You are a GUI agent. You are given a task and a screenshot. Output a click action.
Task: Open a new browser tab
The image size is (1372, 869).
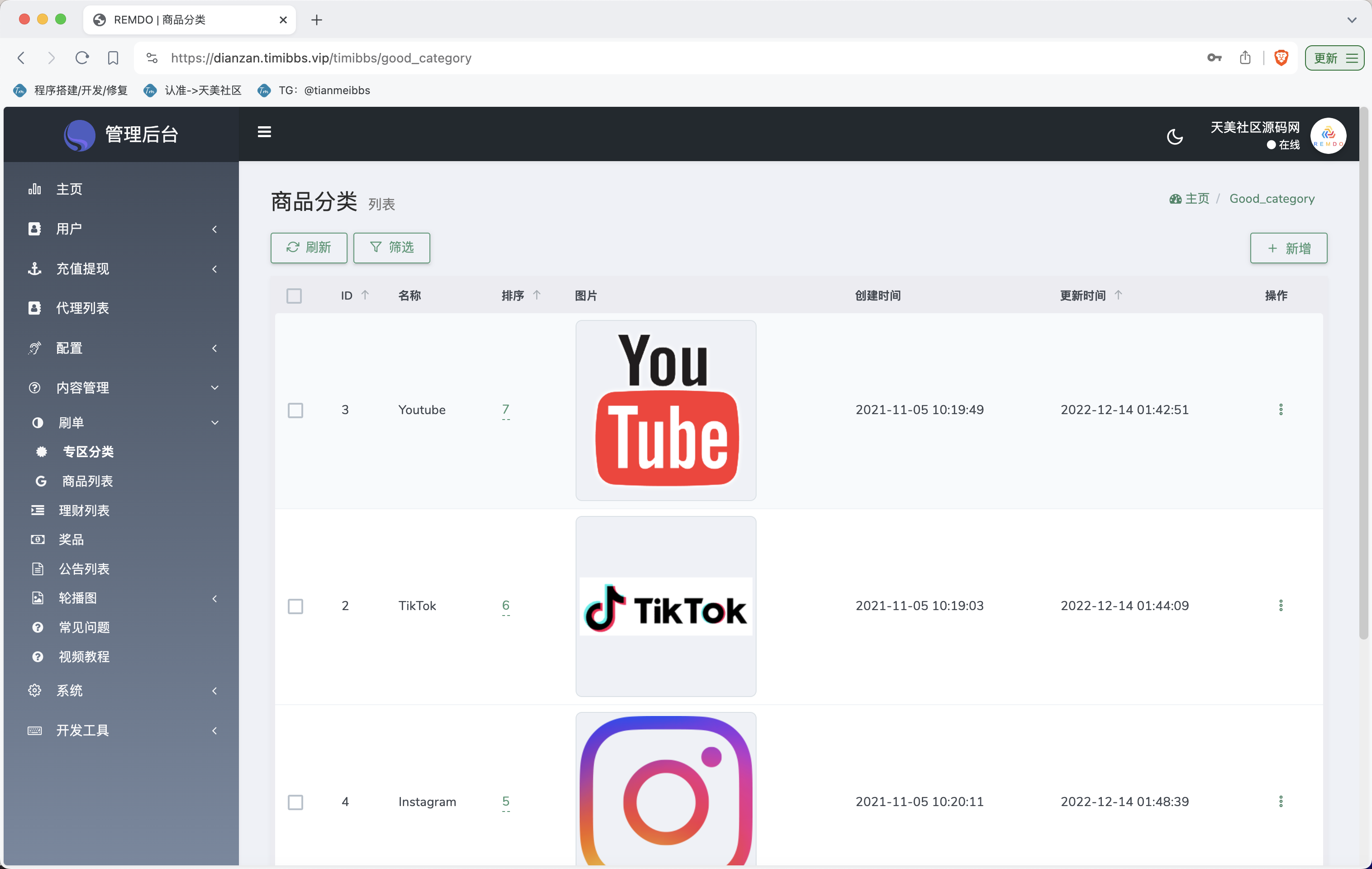[317, 20]
